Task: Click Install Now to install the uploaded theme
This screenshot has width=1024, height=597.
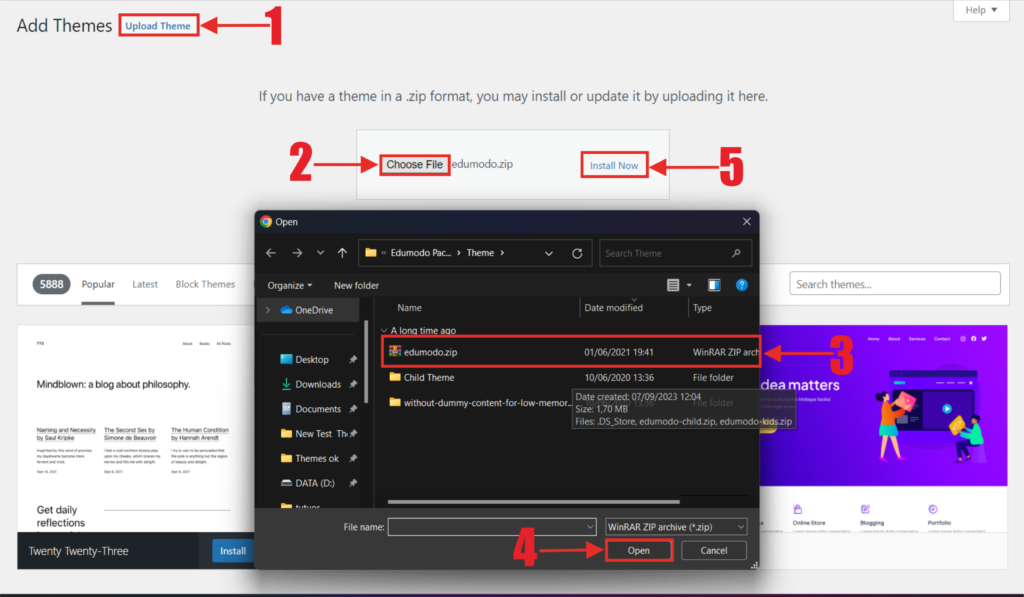Action: tap(614, 164)
